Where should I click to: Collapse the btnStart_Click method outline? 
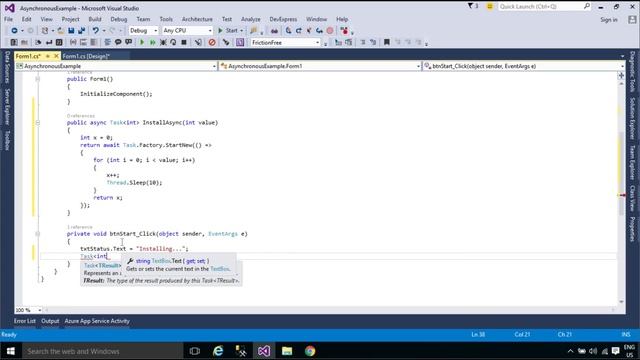pos(38,234)
